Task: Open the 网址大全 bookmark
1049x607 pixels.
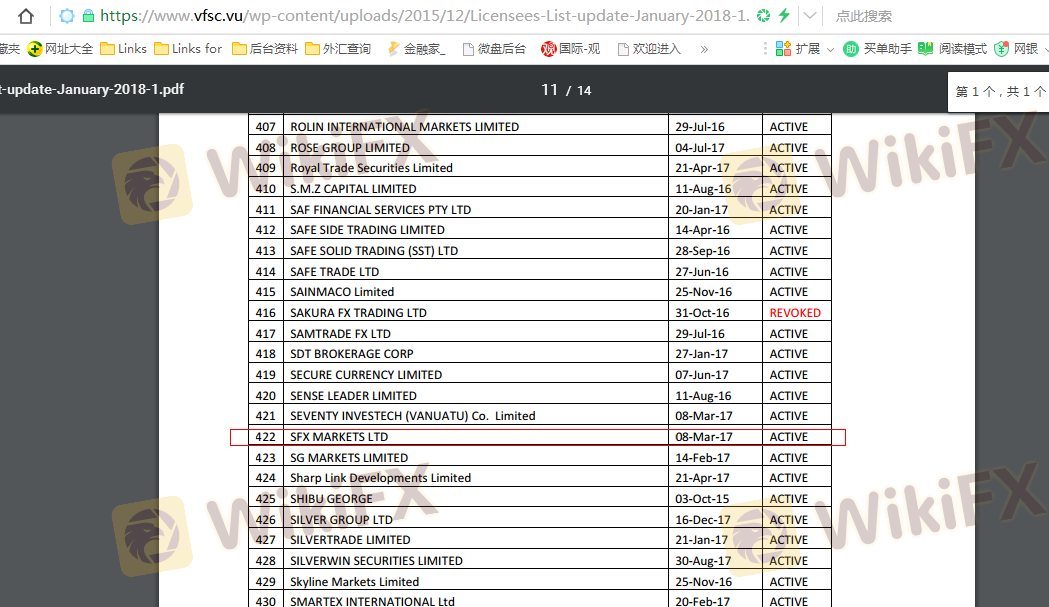Action: tap(60, 48)
